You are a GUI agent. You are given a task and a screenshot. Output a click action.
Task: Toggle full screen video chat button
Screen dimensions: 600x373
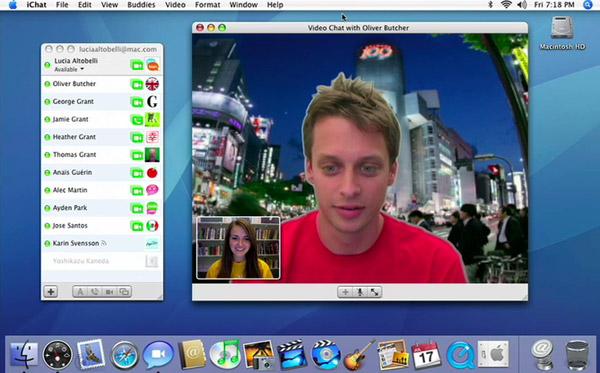pos(374,292)
